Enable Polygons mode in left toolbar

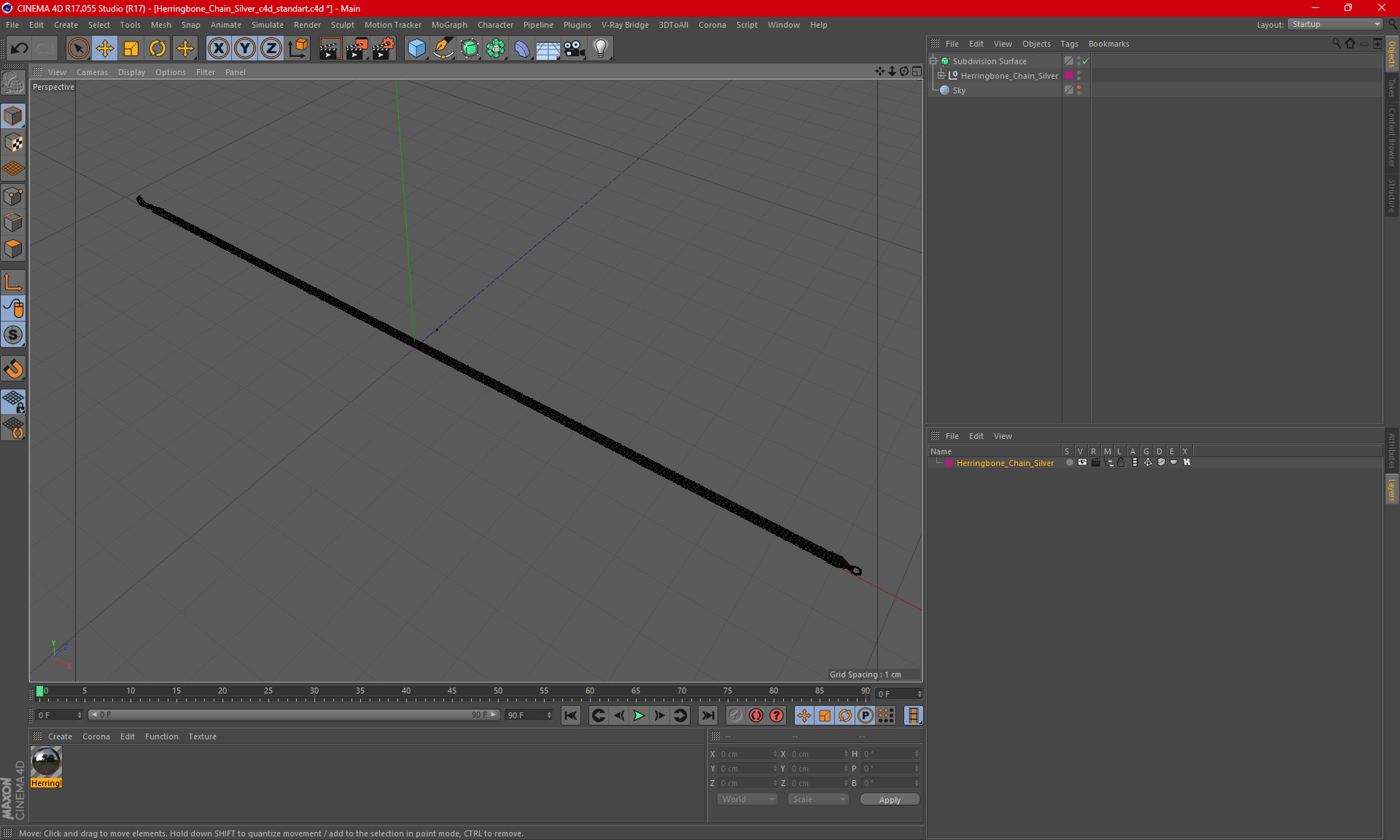(x=13, y=249)
